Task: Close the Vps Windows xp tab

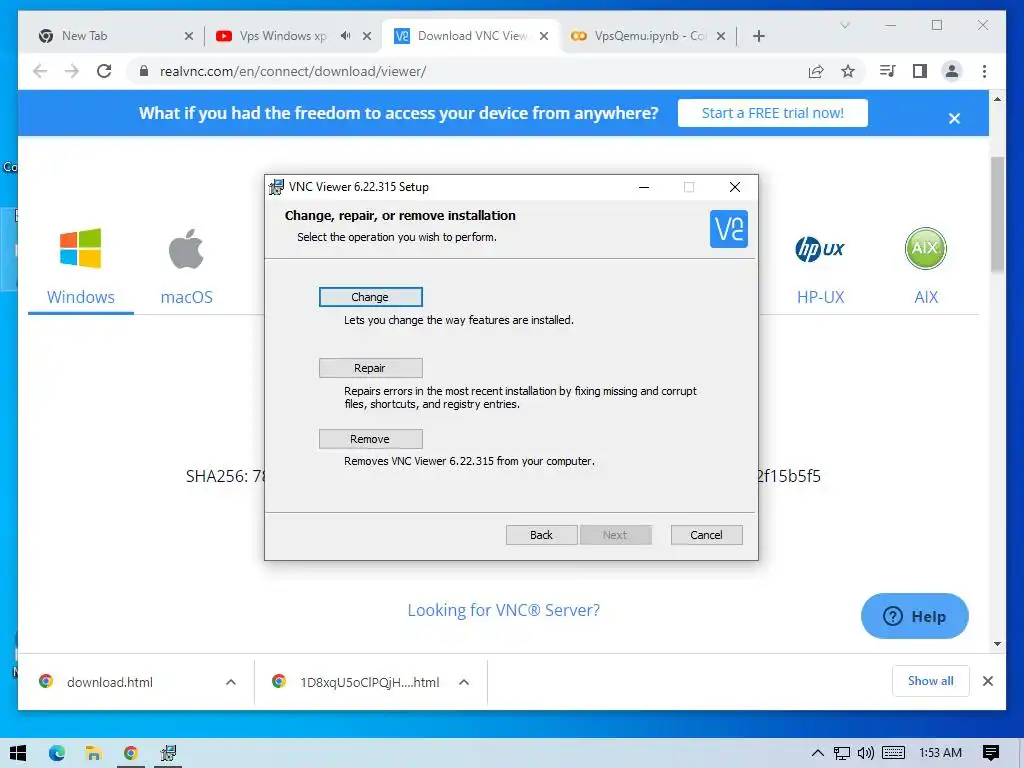Action: click(367, 36)
